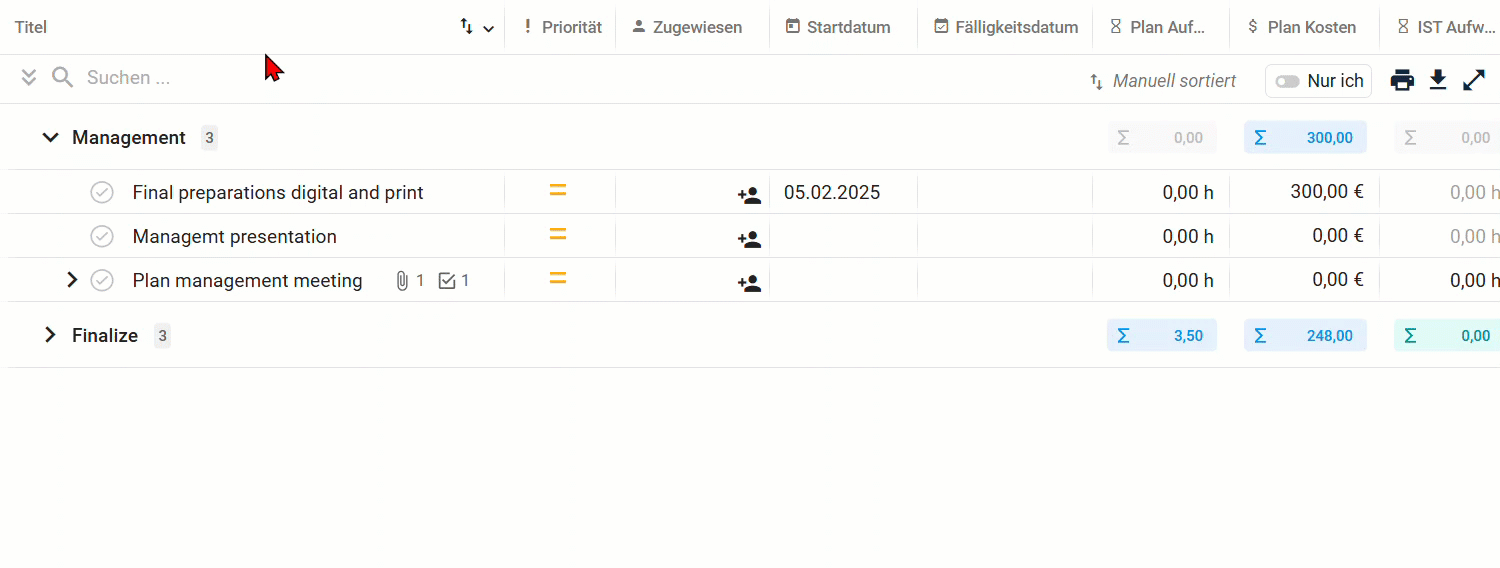Click the print icon
Screen dimensions: 1500x568
coord(1402,80)
